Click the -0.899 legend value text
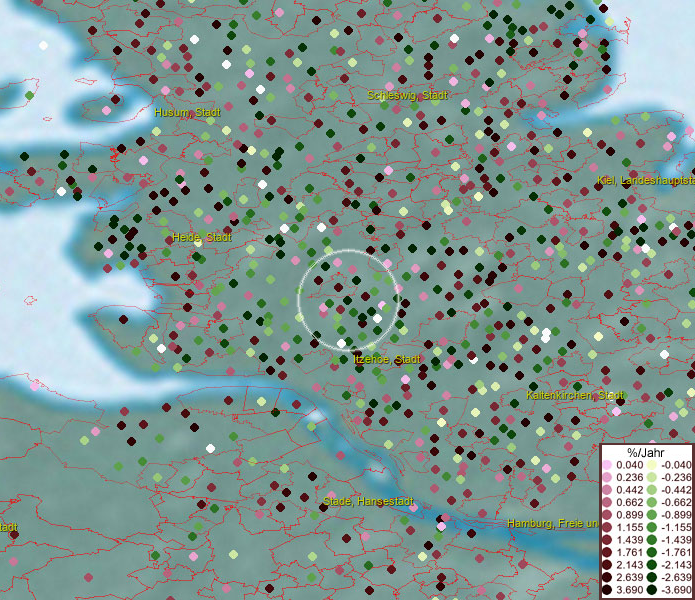Viewport: 695px width, 600px height. coord(676,514)
